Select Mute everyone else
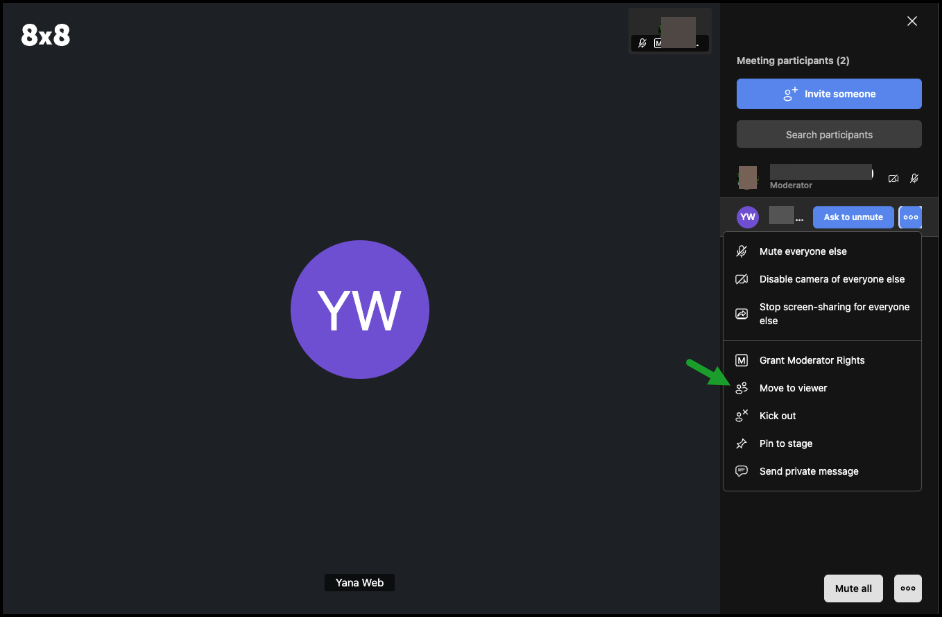Viewport: 942px width, 617px height. [802, 252]
